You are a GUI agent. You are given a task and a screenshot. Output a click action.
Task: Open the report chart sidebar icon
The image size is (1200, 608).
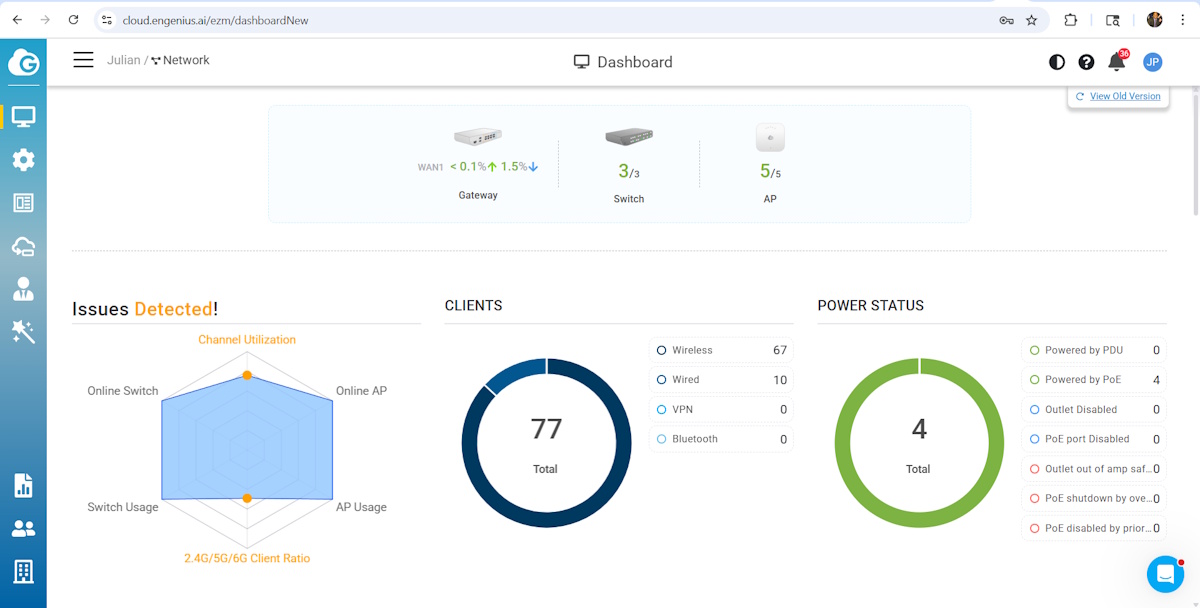click(x=23, y=486)
